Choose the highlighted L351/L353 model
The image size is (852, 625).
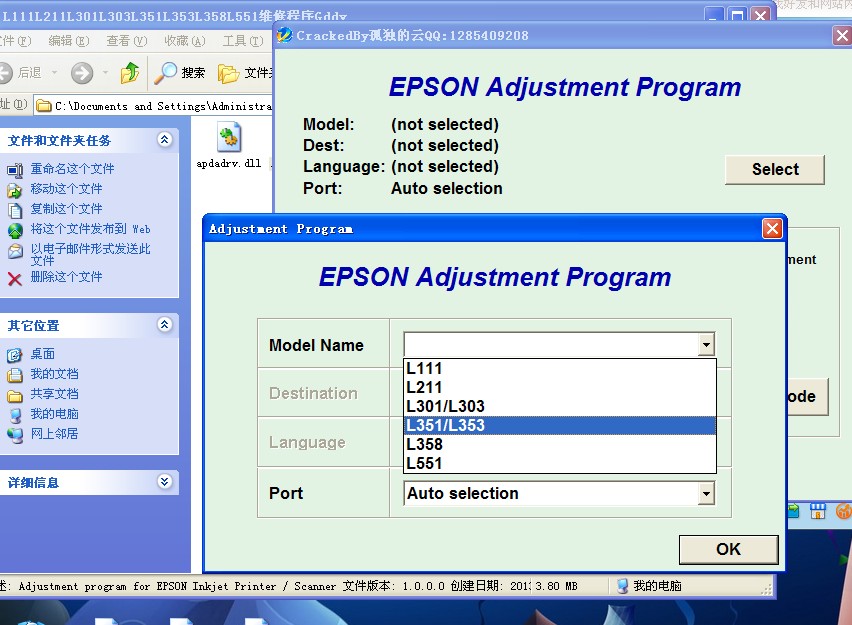560,426
